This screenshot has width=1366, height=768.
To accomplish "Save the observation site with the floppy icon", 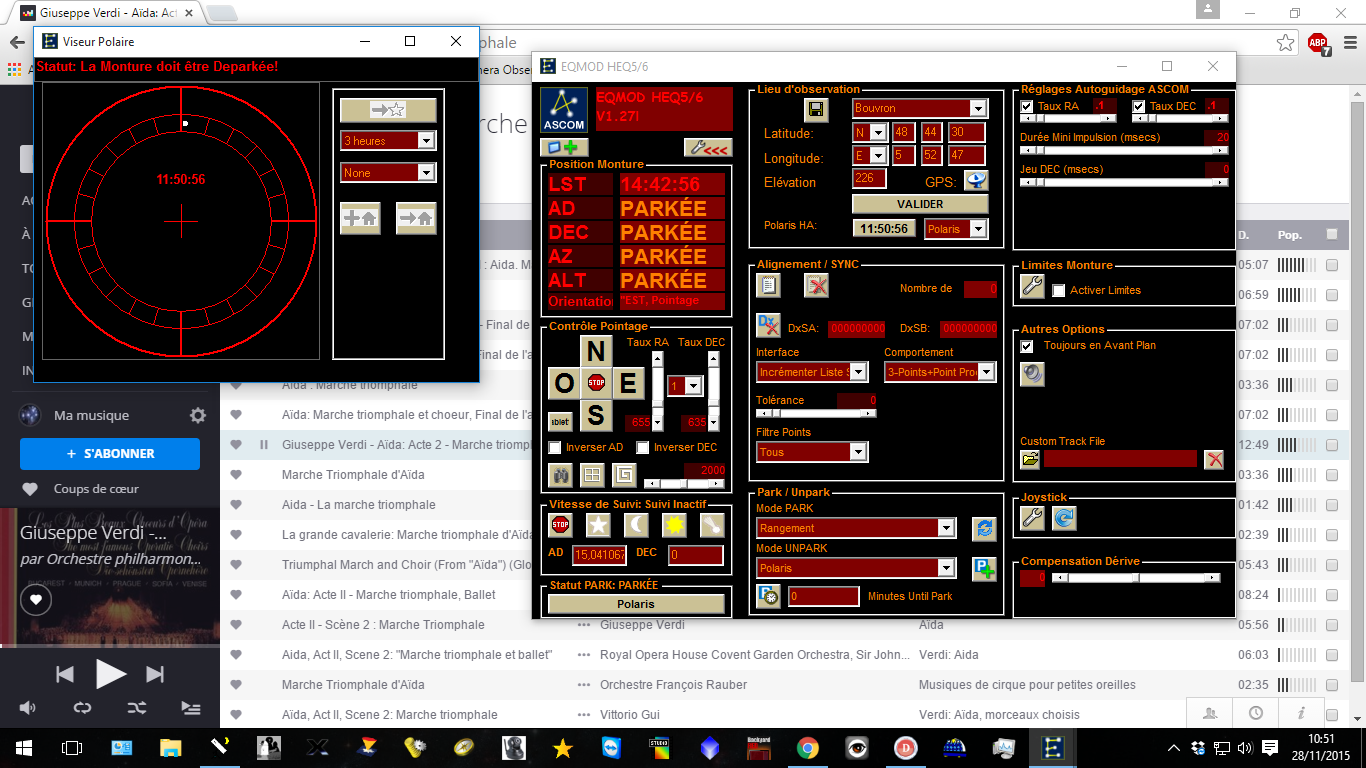I will 817,109.
